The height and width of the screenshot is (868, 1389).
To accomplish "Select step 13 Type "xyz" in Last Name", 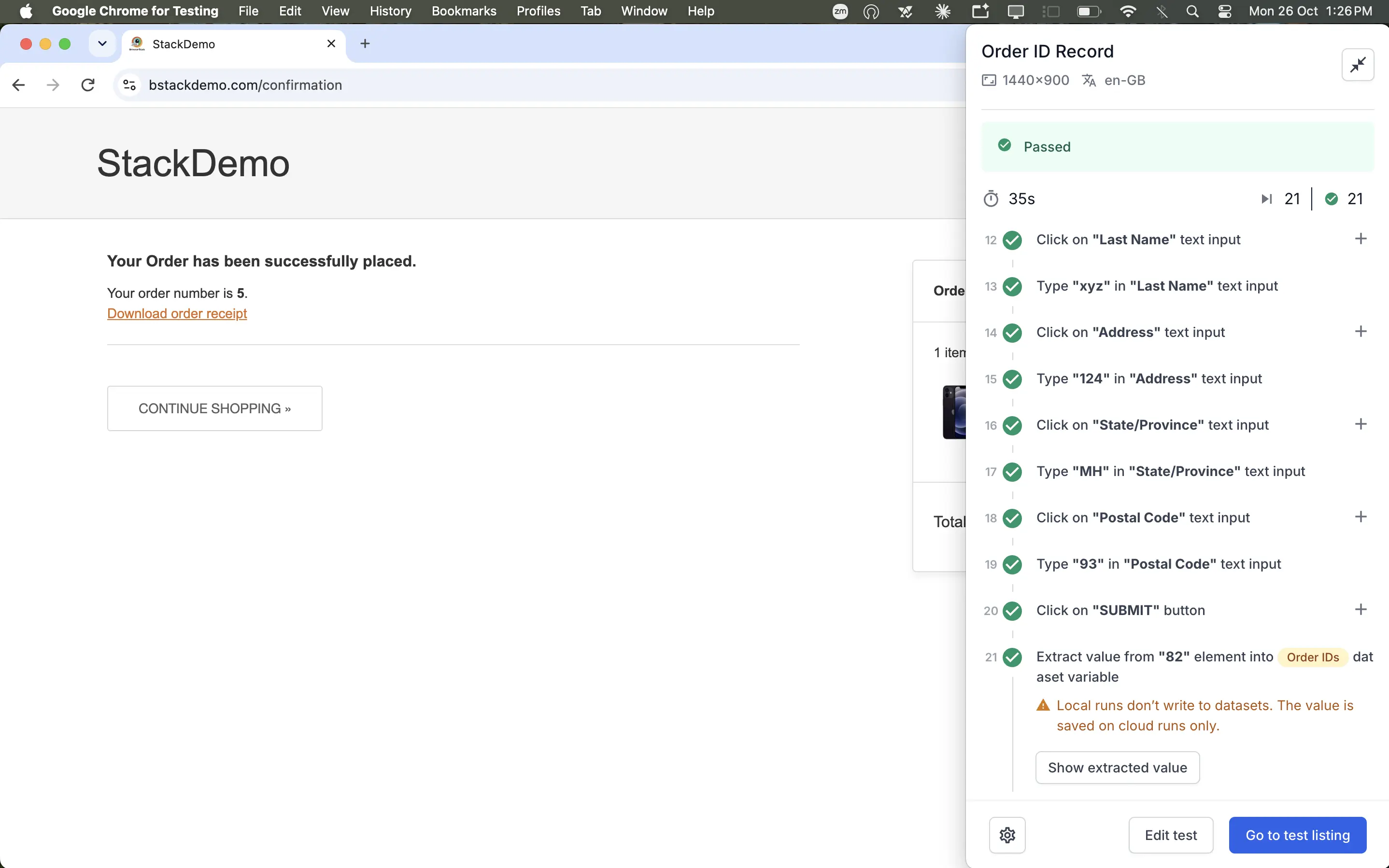I will (1157, 286).
